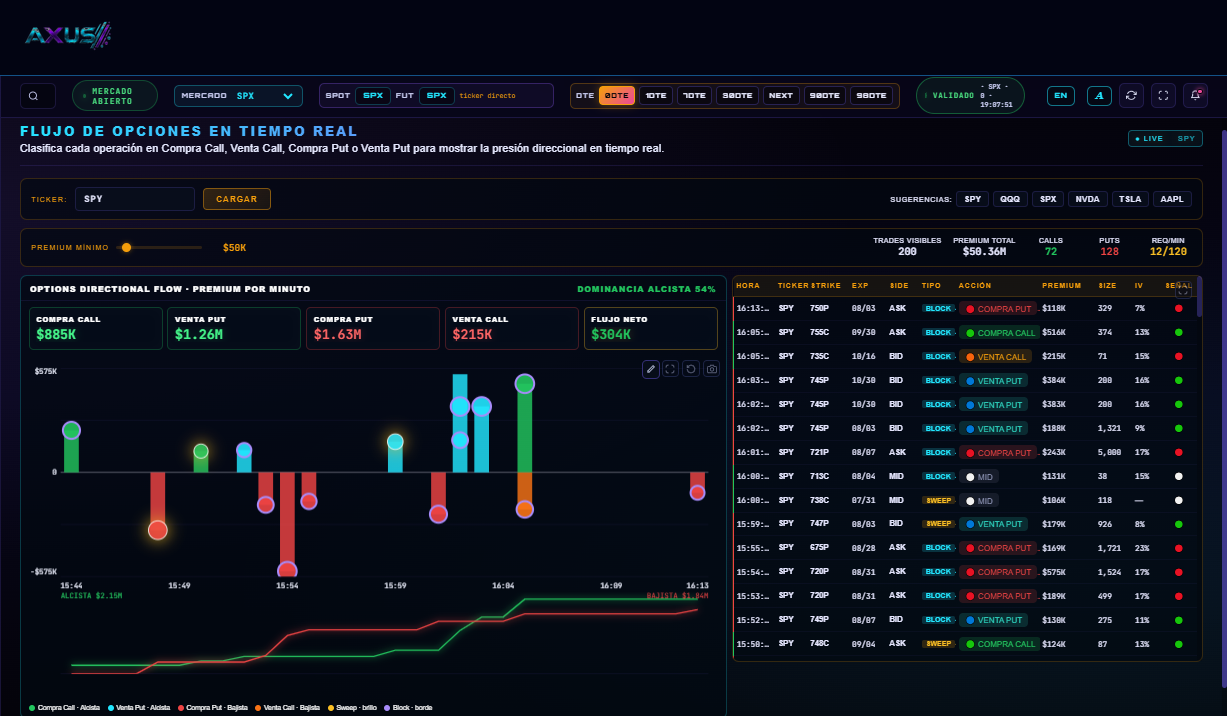The width and height of the screenshot is (1227, 716).
Task: Click the green signal dot in $516K row
Action: pos(1179,333)
